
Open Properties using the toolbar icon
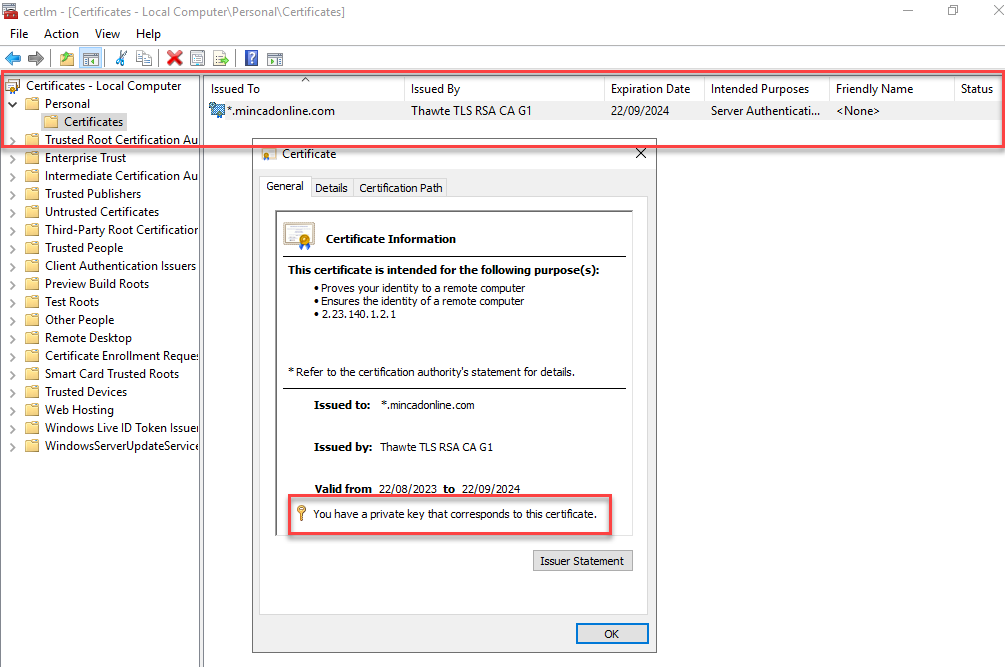click(x=196, y=58)
